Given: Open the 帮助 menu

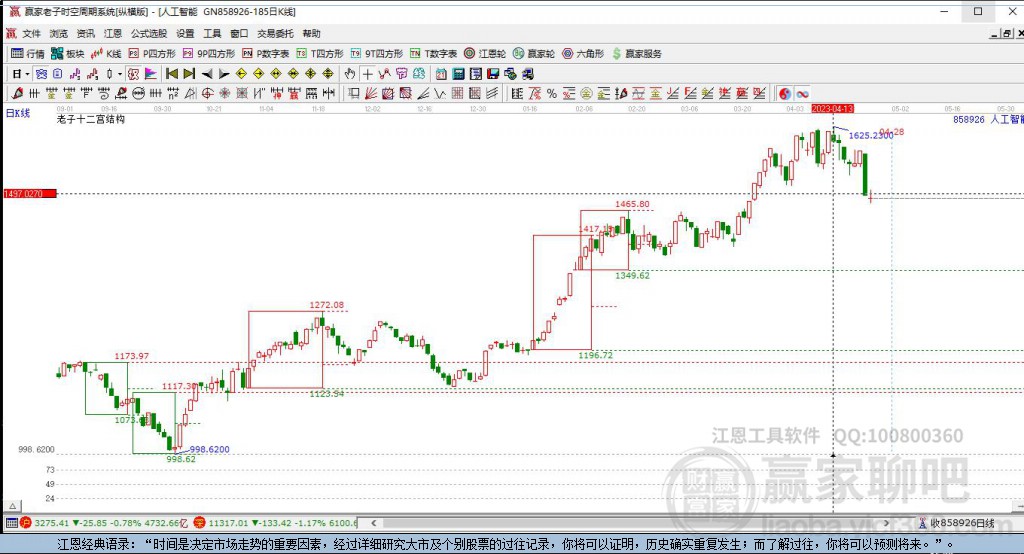Looking at the screenshot, I should 312,33.
